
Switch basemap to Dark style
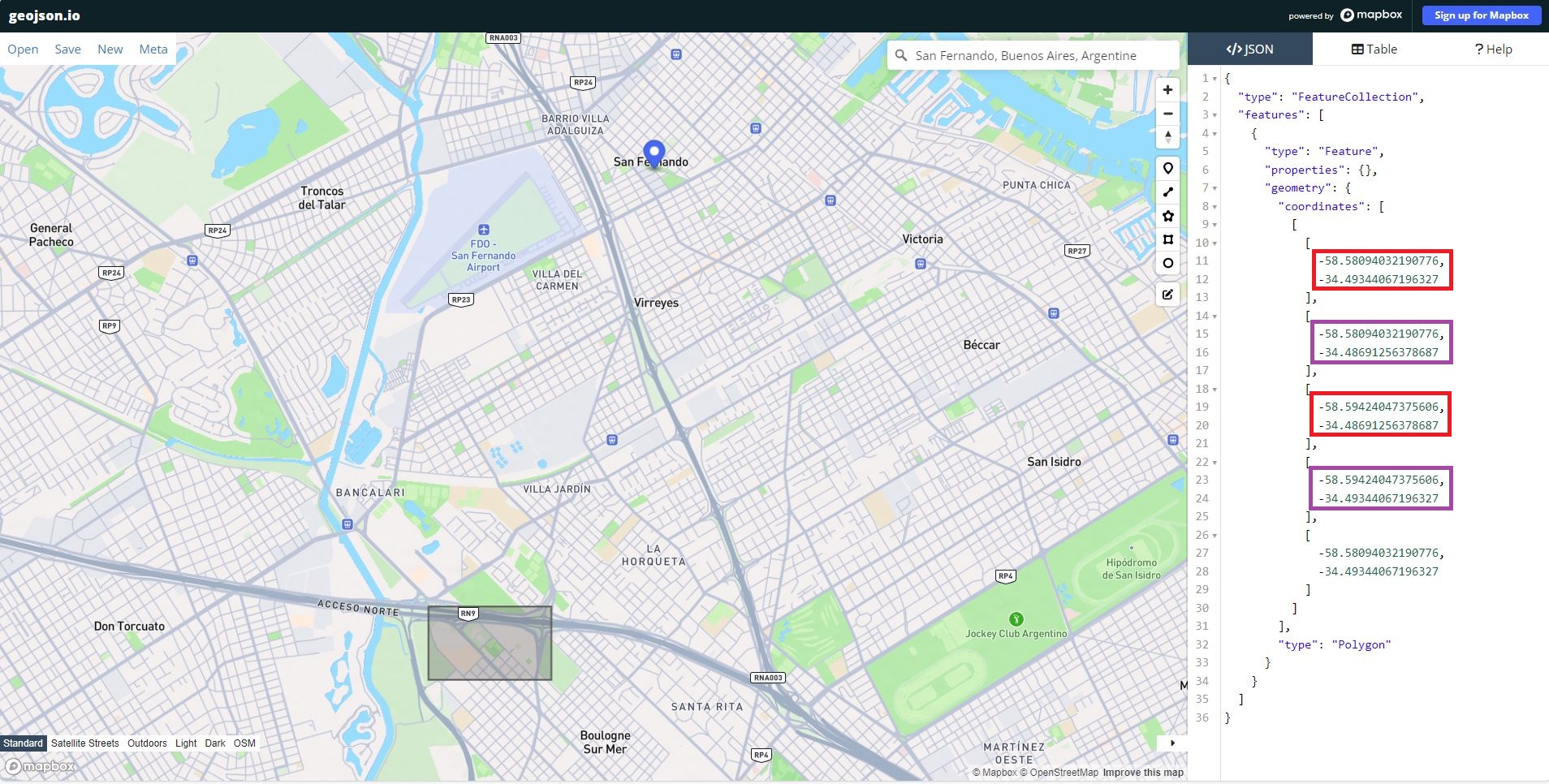(x=215, y=743)
